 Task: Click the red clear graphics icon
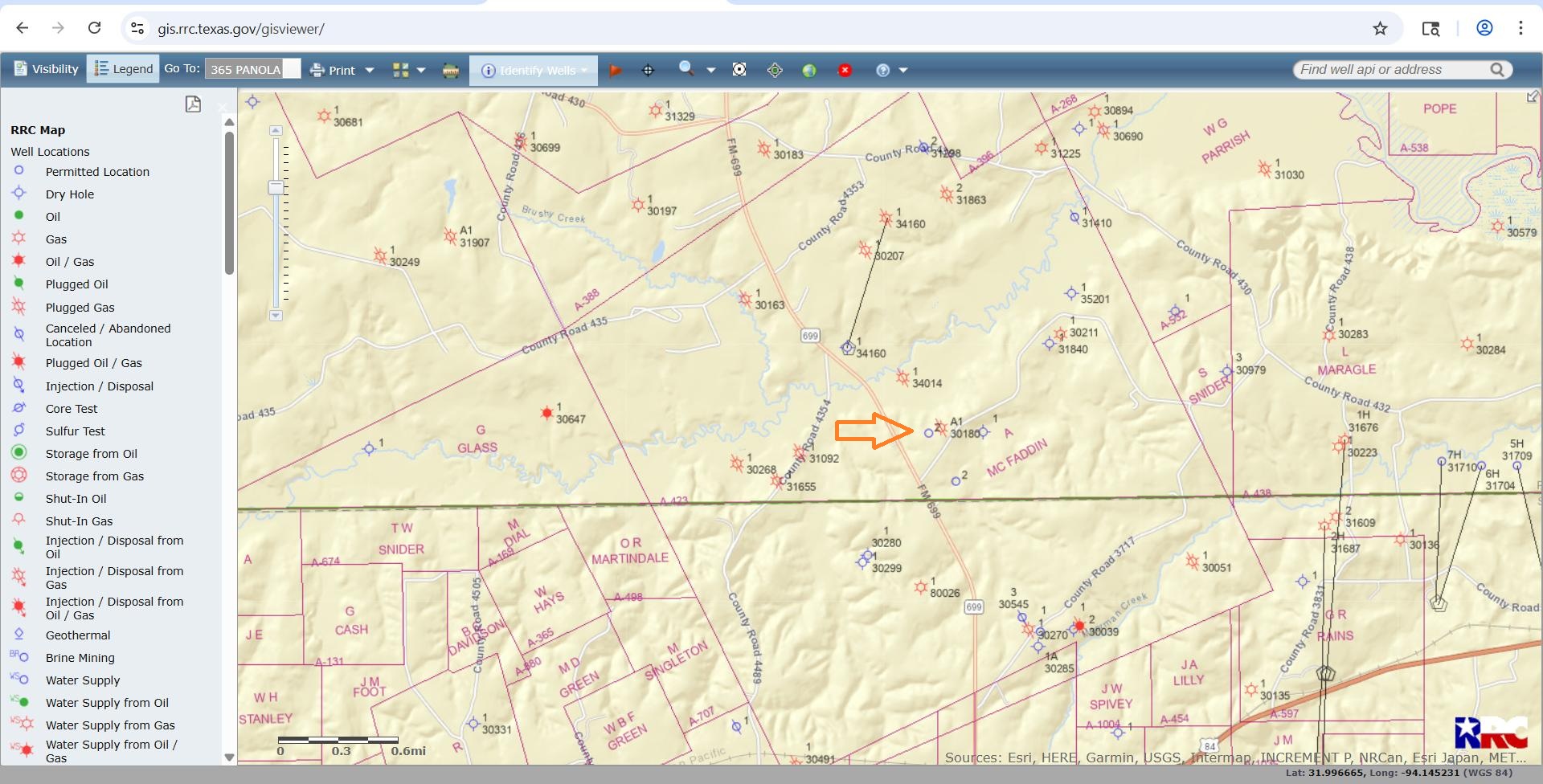click(x=845, y=71)
